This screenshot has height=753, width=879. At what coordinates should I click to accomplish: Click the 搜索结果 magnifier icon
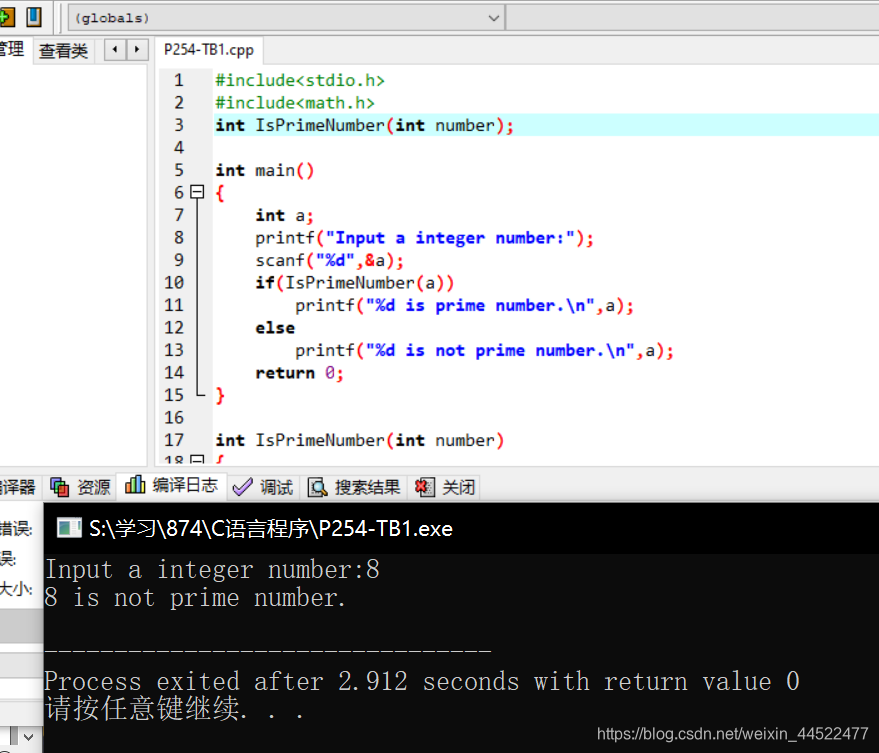317,487
